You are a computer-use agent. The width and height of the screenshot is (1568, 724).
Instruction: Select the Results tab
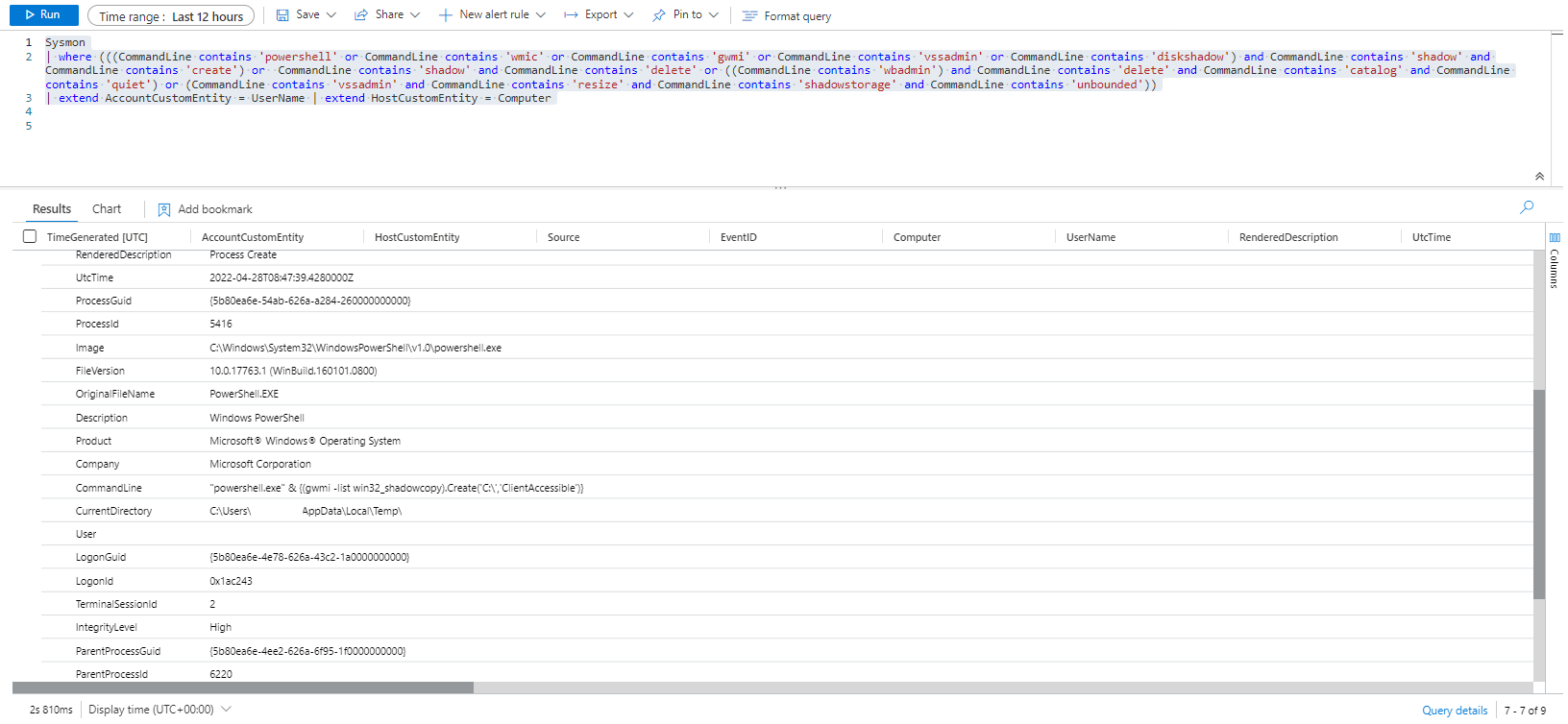pyautogui.click(x=52, y=209)
